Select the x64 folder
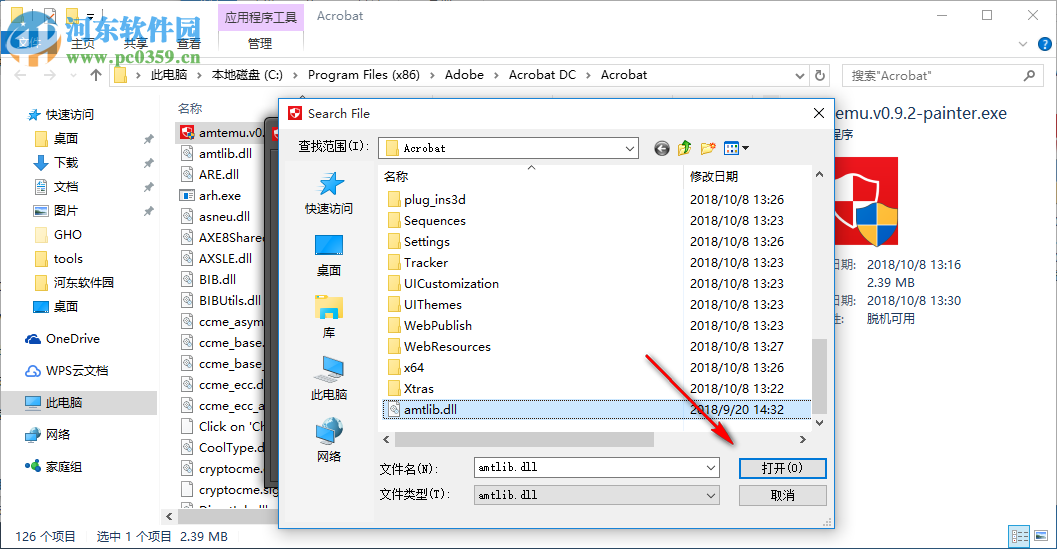The image size is (1057, 549). pos(406,368)
